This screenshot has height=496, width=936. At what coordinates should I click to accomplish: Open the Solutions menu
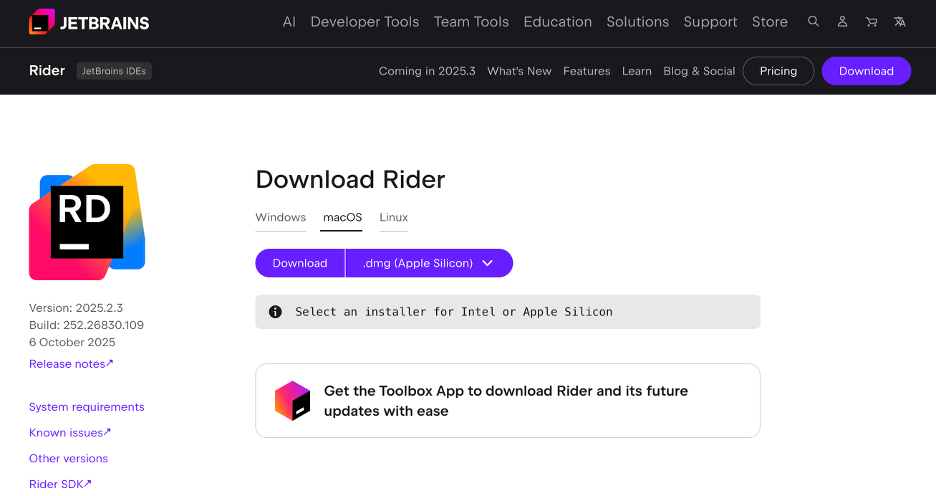point(638,22)
